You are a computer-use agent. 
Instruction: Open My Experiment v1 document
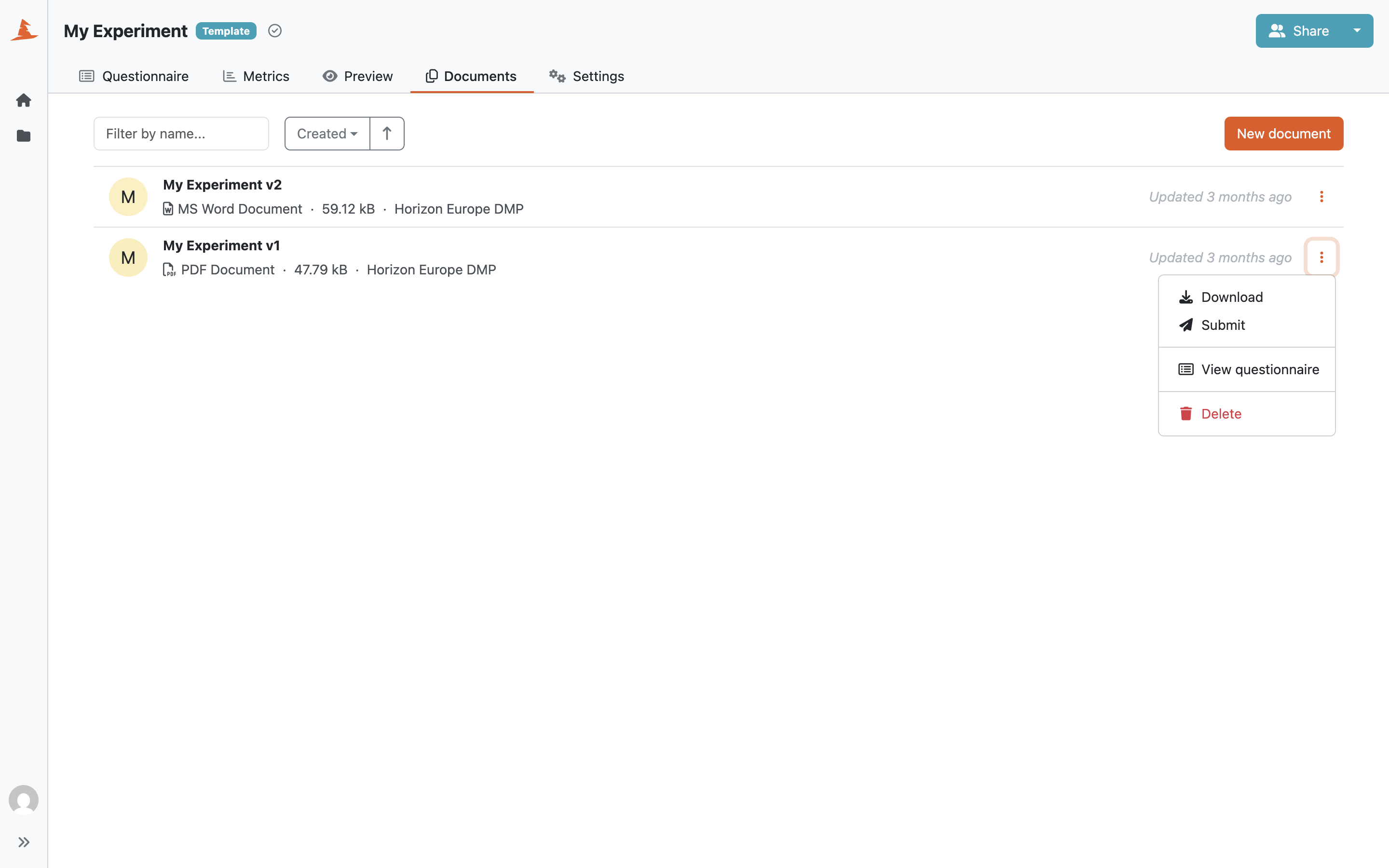(x=221, y=246)
